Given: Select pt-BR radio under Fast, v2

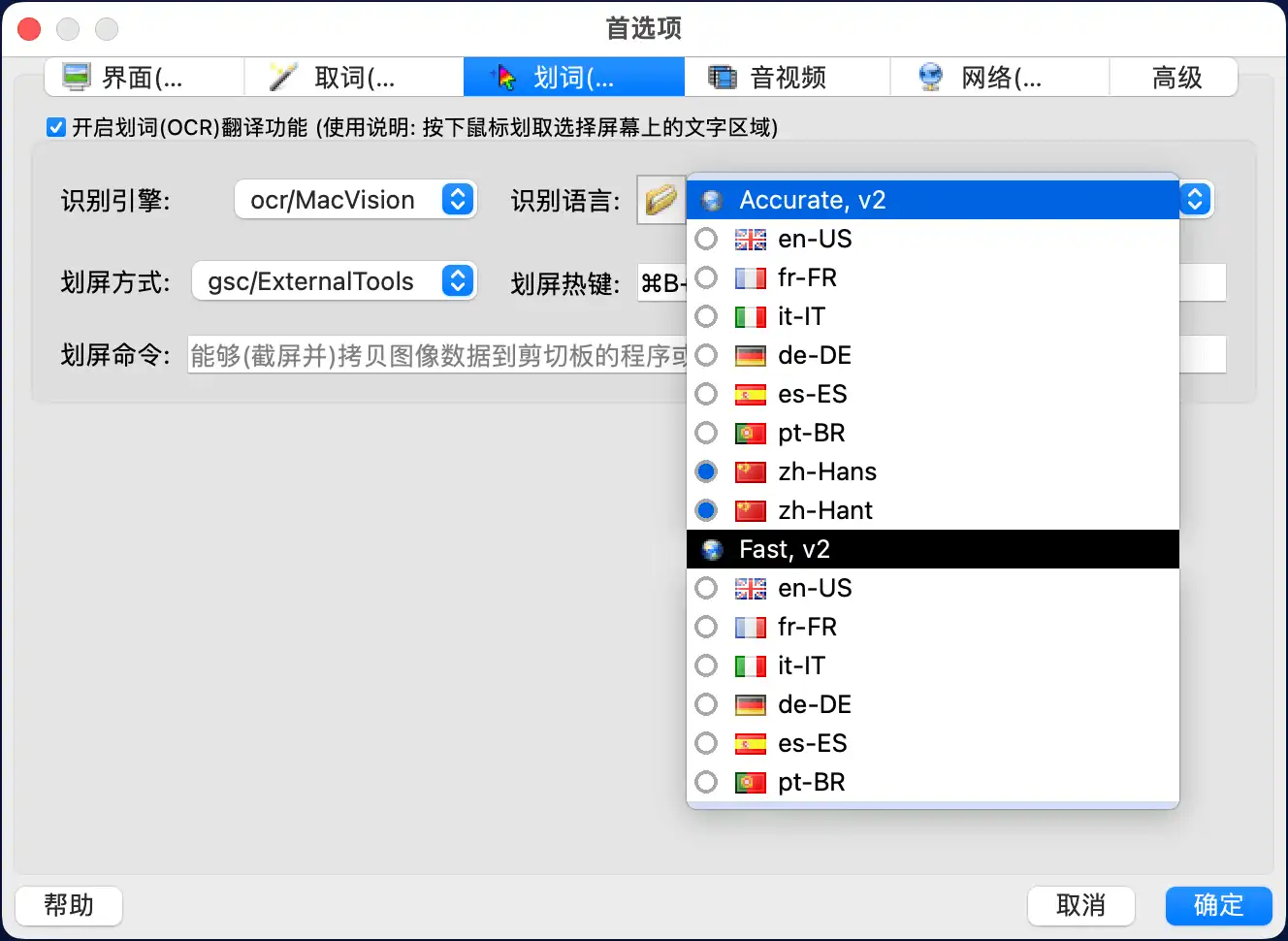Looking at the screenshot, I should click(x=706, y=782).
